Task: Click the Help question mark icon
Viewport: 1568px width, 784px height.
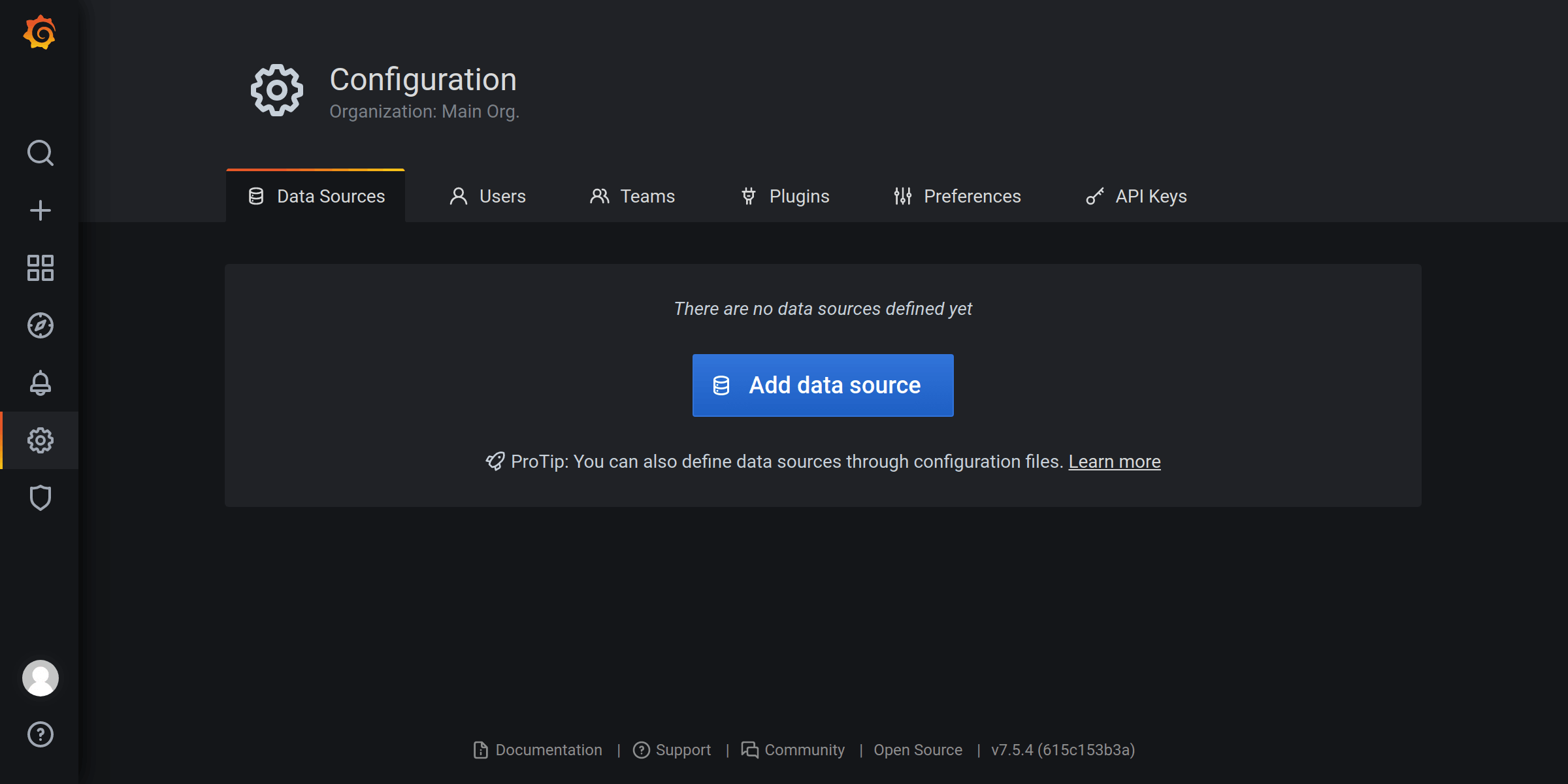Action: (x=40, y=734)
